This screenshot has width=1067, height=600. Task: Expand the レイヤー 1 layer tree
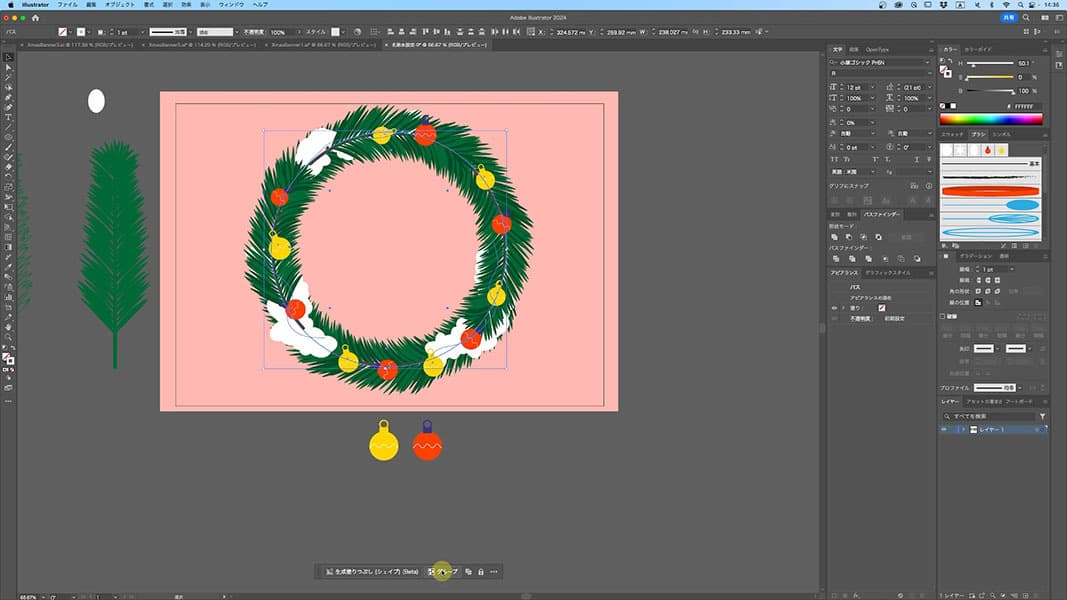963,429
